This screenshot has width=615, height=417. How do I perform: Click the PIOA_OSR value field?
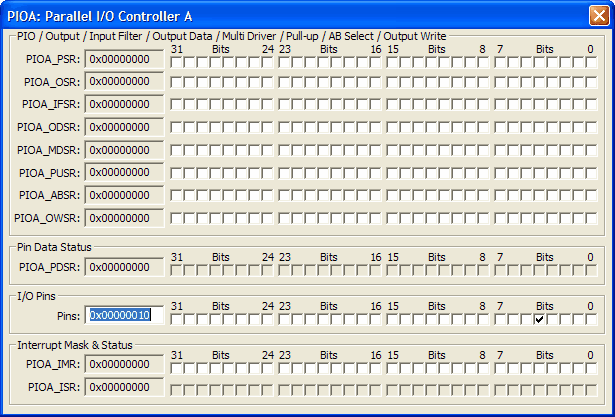[x=124, y=82]
